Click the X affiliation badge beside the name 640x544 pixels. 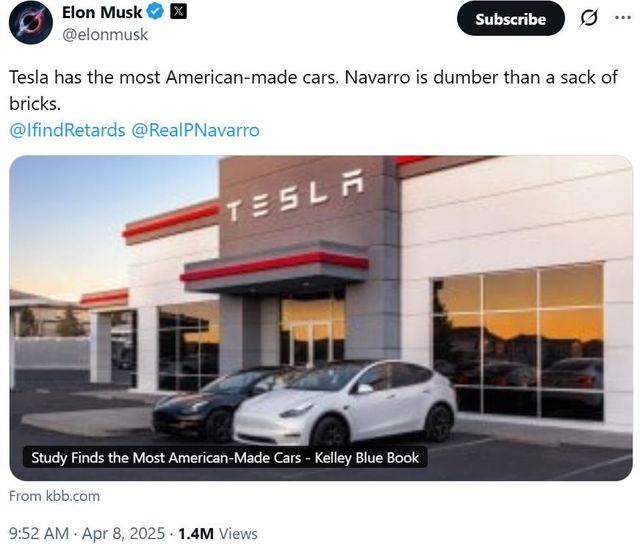(x=178, y=13)
